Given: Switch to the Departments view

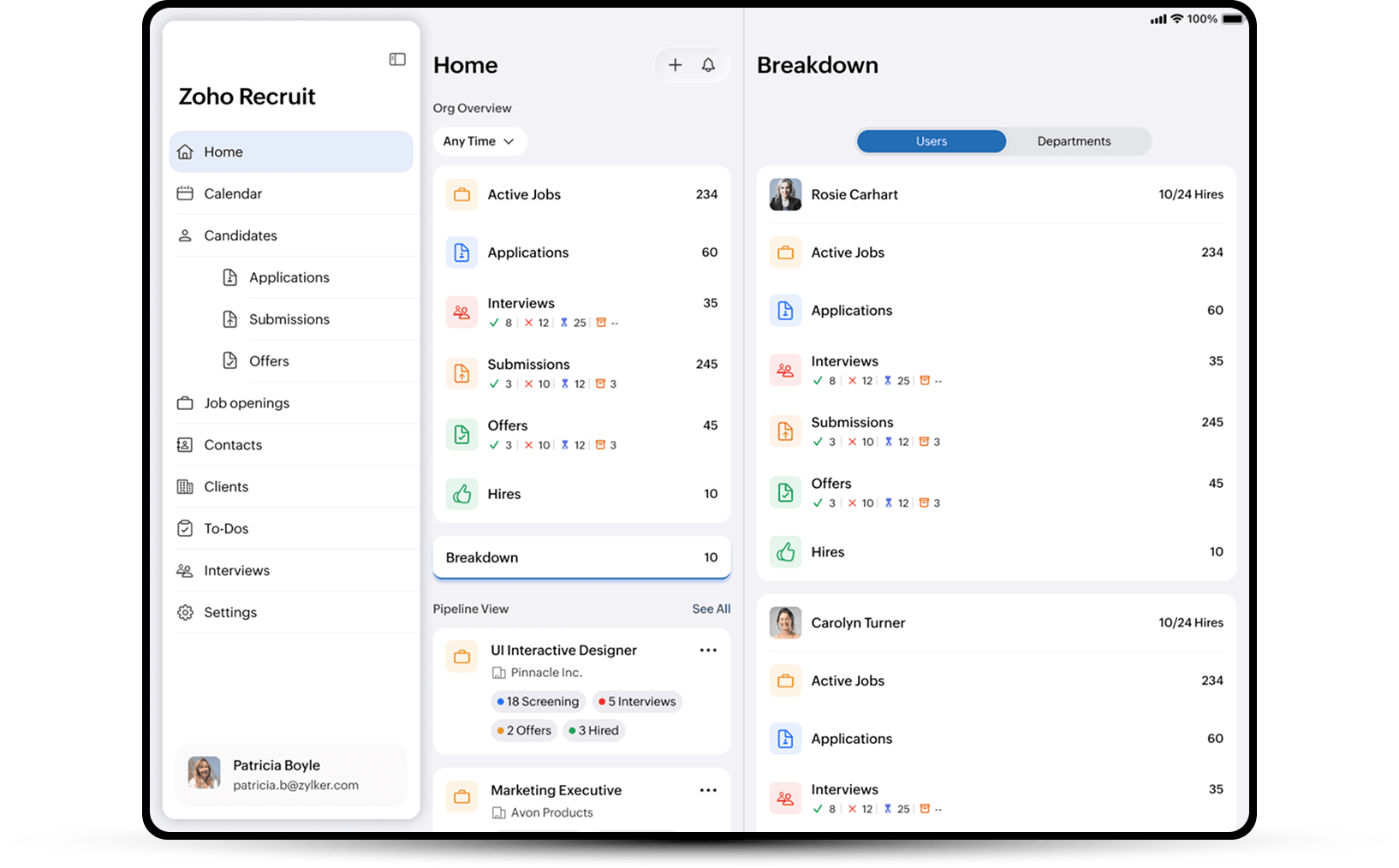Looking at the screenshot, I should coord(1075,141).
